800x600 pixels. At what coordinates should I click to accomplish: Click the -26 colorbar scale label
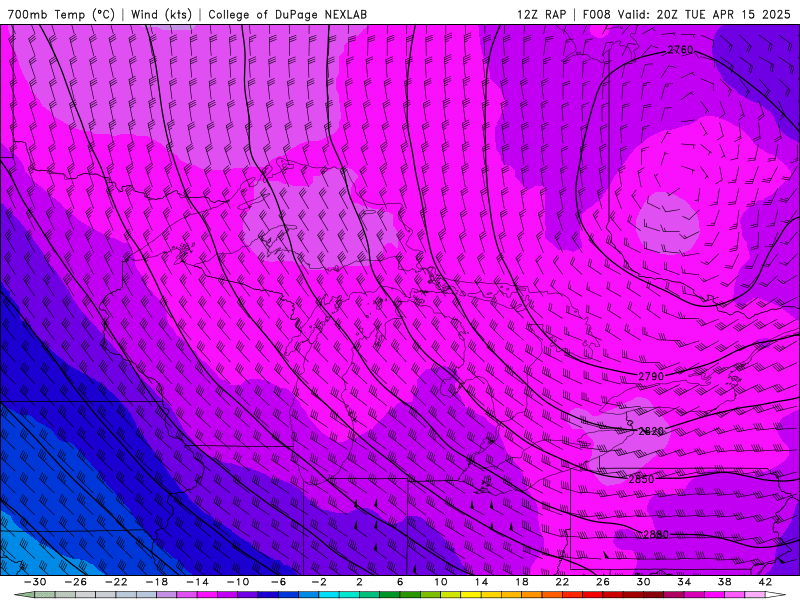76,582
